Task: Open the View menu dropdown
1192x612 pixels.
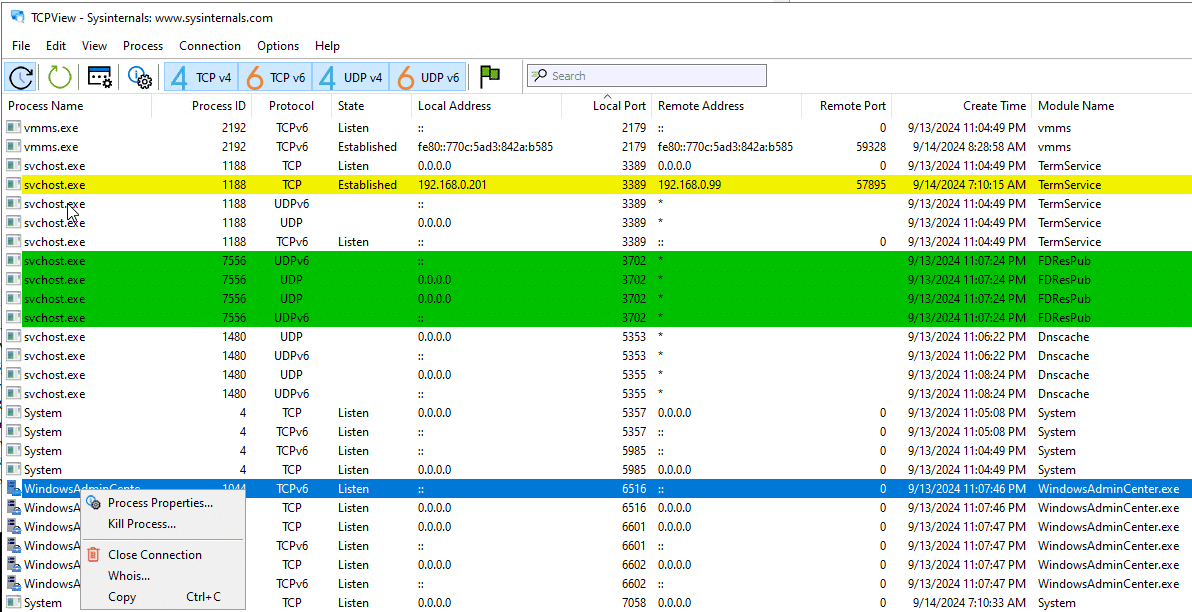Action: (x=94, y=46)
